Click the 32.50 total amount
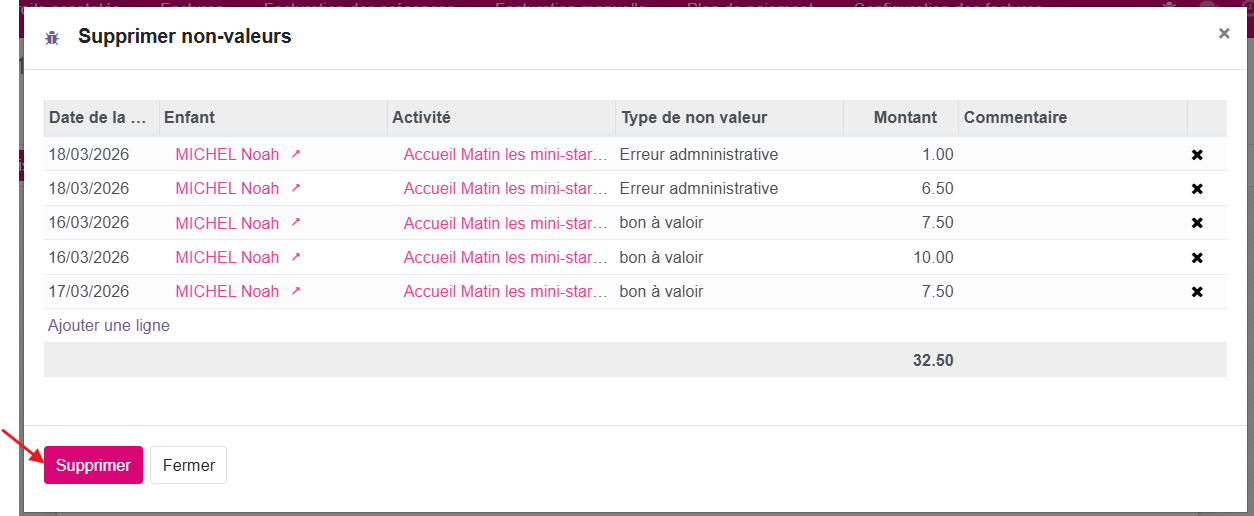 (933, 360)
